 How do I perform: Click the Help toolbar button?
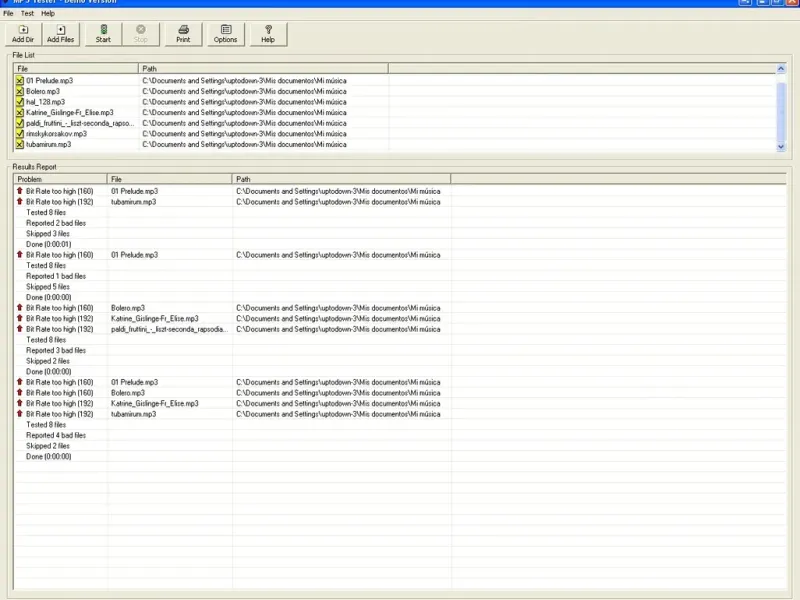coord(268,34)
